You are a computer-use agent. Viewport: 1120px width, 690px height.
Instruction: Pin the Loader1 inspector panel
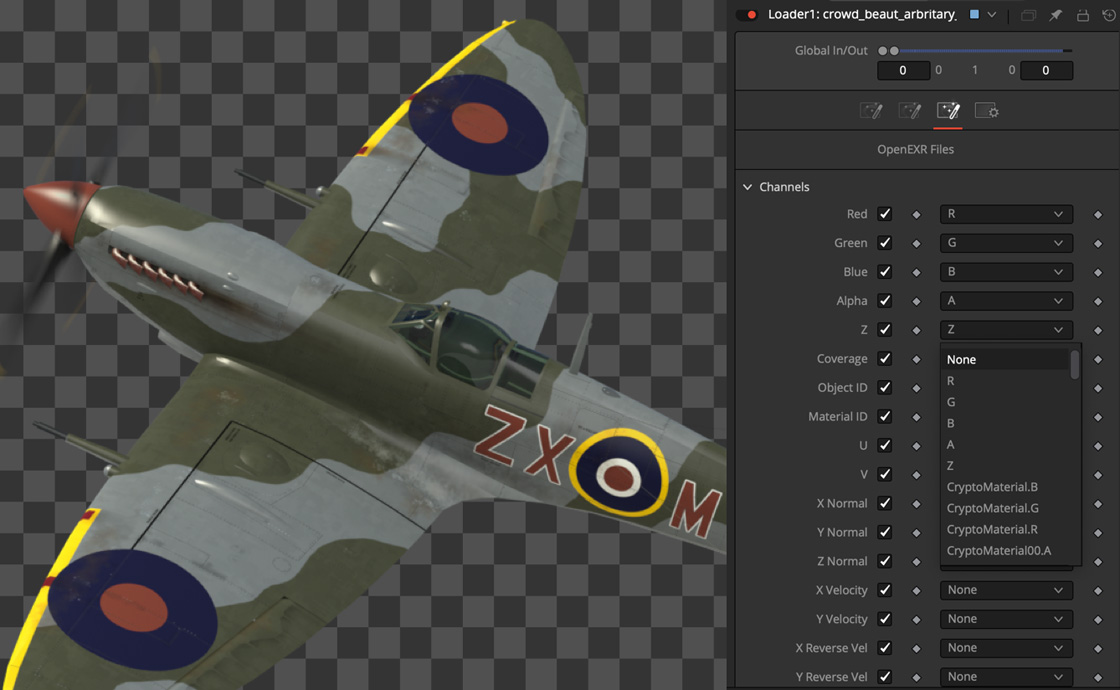coord(1055,15)
